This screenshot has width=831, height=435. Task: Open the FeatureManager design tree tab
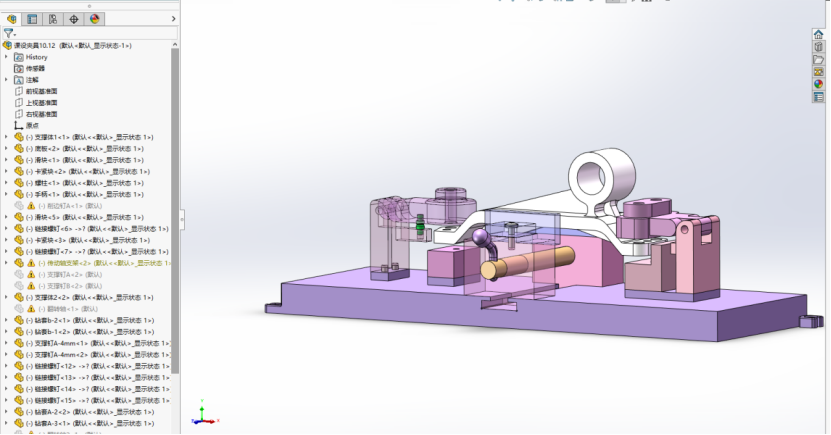[x=12, y=19]
